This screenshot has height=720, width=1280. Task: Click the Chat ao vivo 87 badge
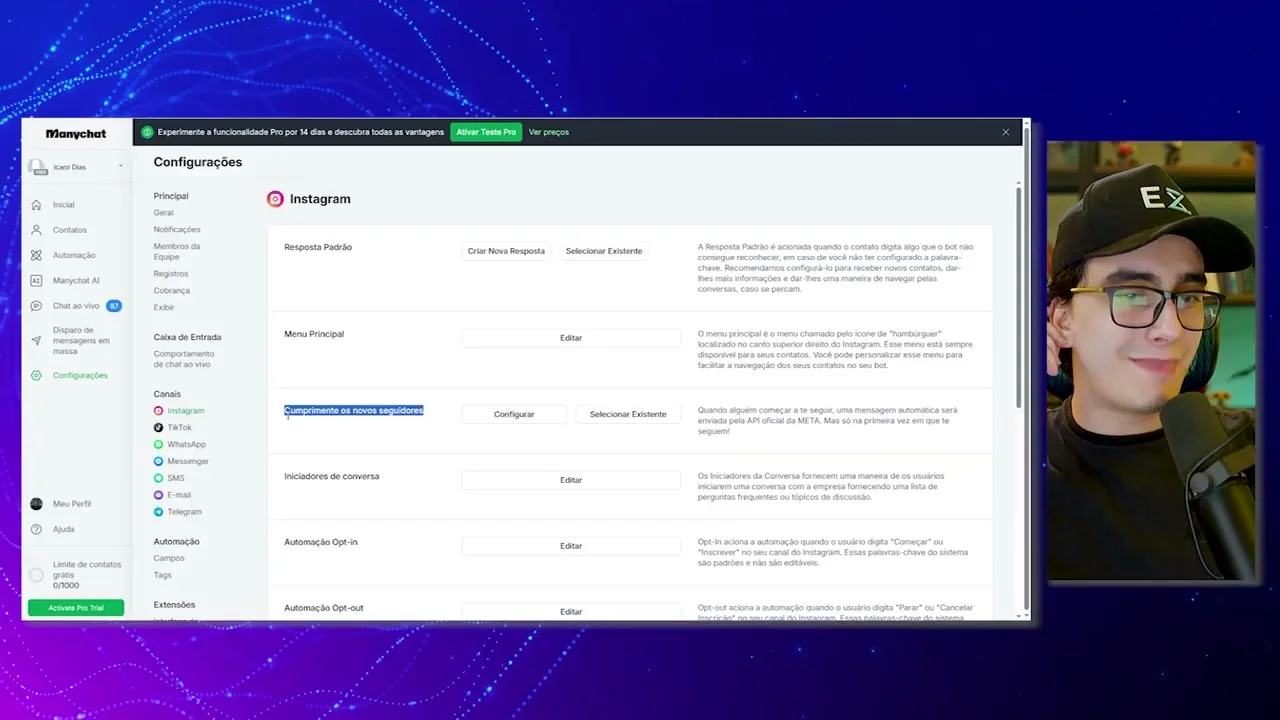click(x=114, y=306)
